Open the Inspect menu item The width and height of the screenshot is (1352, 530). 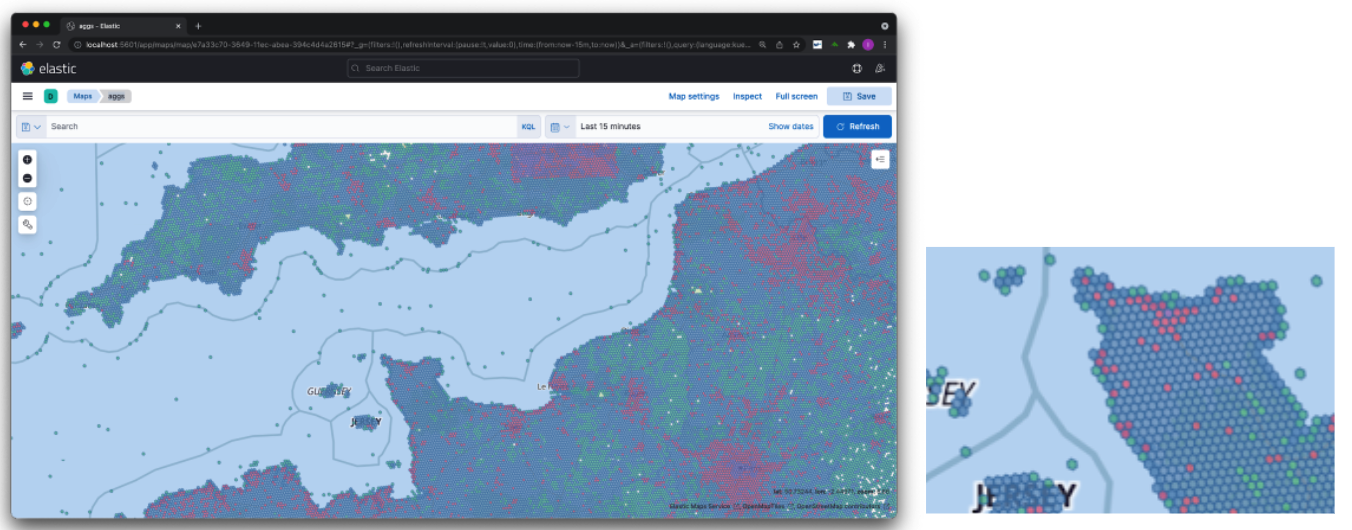(x=747, y=97)
